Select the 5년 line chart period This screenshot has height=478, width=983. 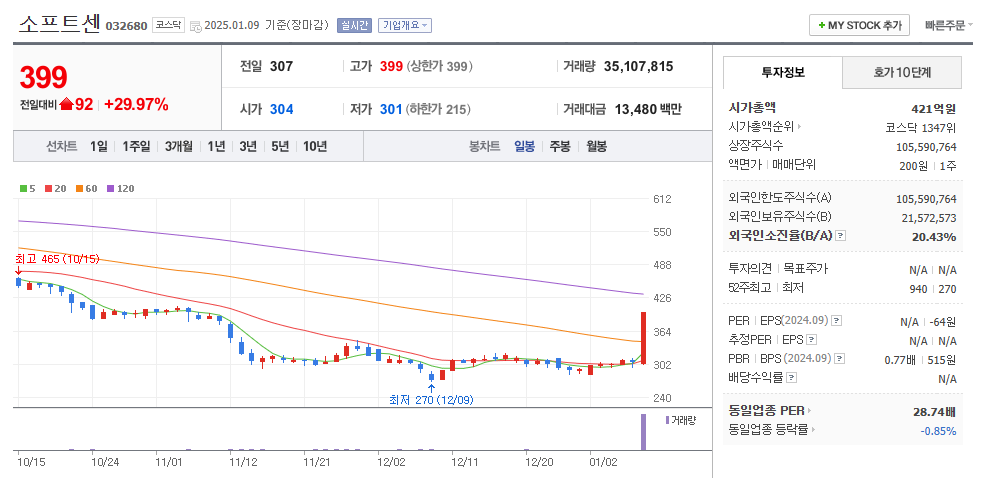(x=280, y=147)
